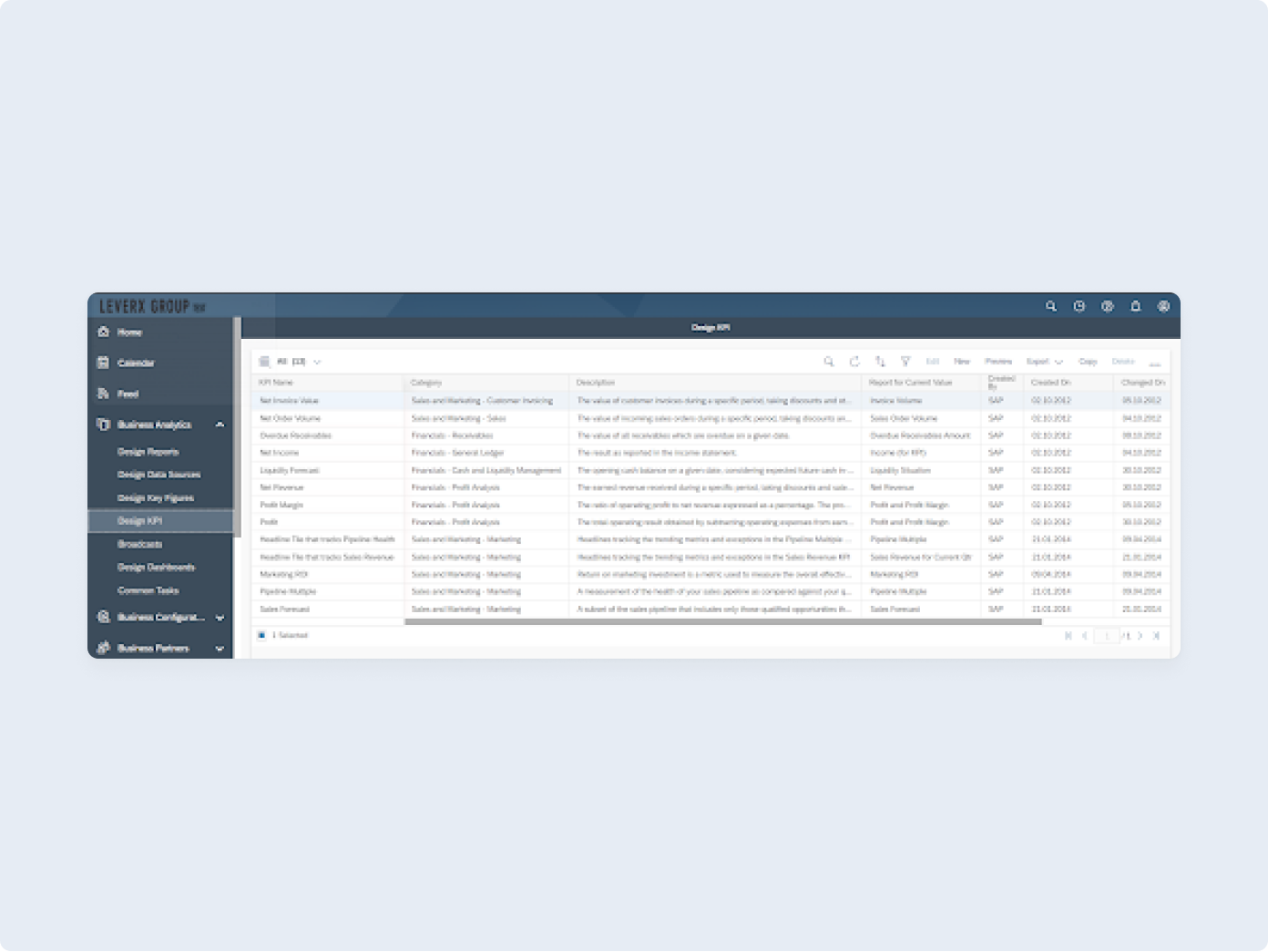1268x952 pixels.
Task: Click the Business Analytics icon in sidebar
Action: 103,425
